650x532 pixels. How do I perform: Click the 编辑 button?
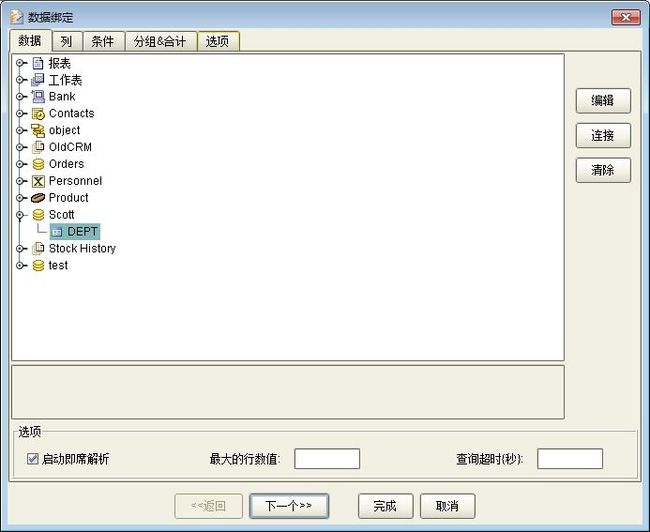(x=603, y=101)
